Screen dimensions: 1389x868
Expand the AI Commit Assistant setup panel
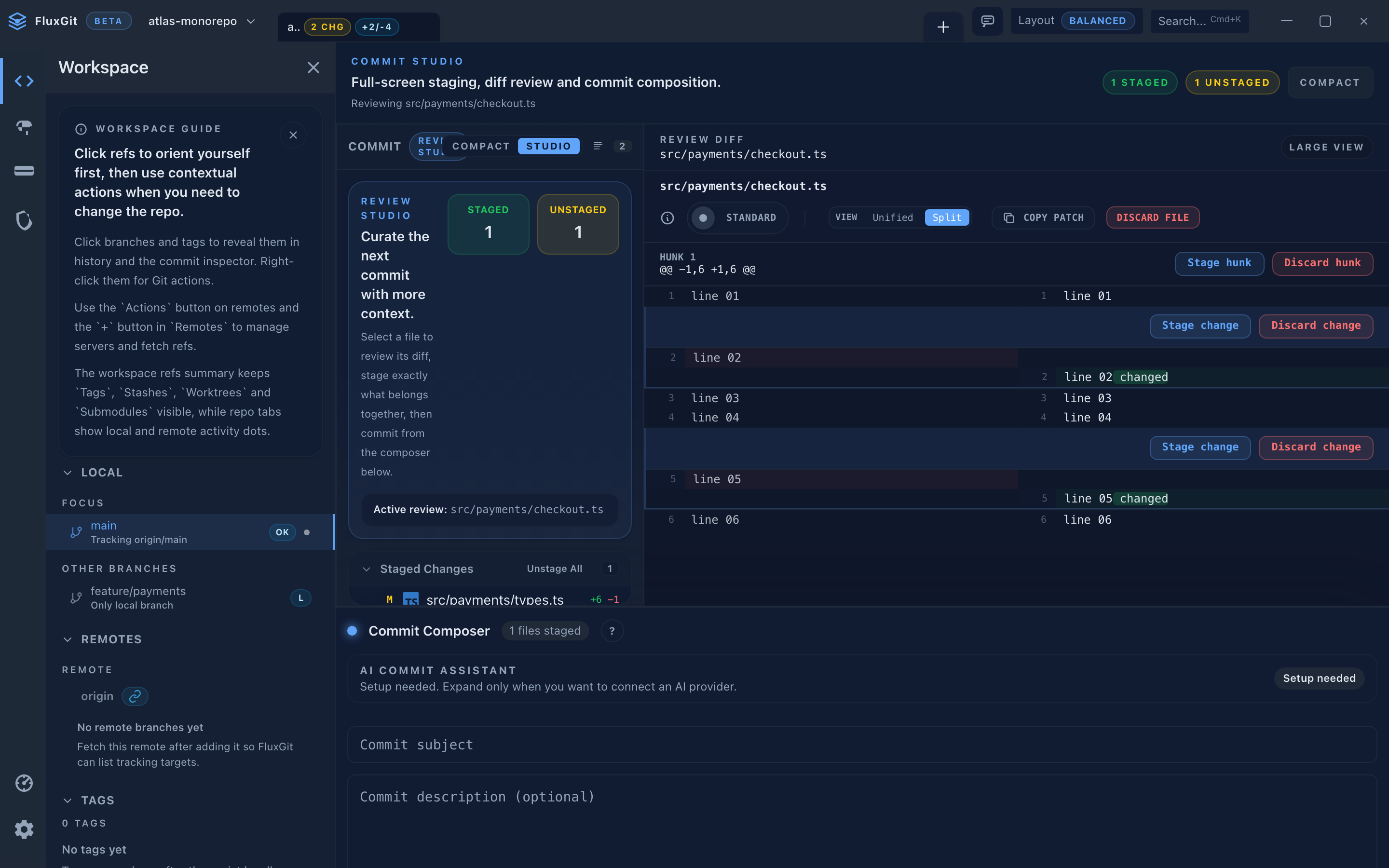[x=862, y=678]
